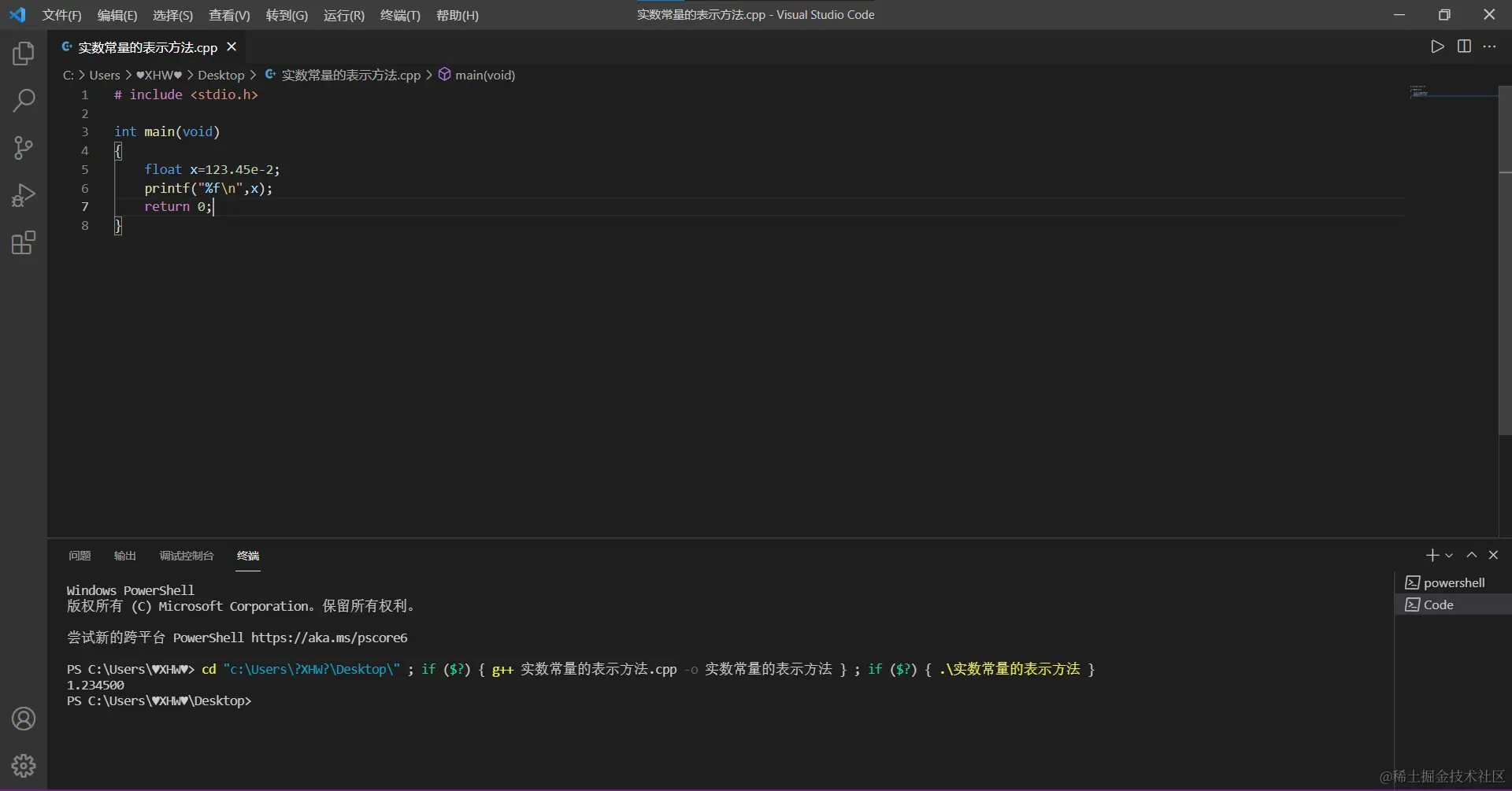This screenshot has height=791, width=1512.
Task: Click the VS Code logo icon
Action: pyautogui.click(x=17, y=15)
